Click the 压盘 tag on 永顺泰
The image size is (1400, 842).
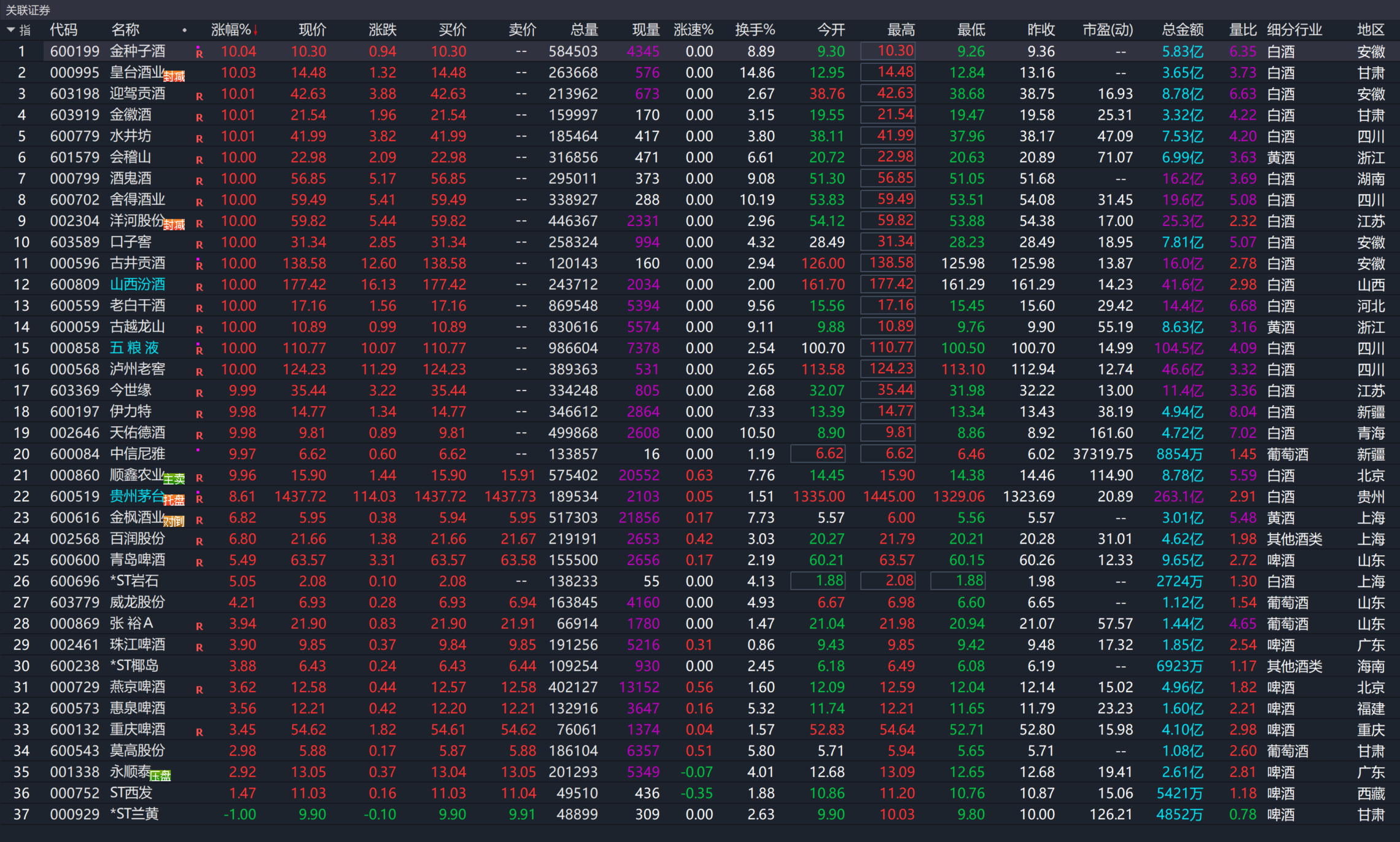[161, 776]
